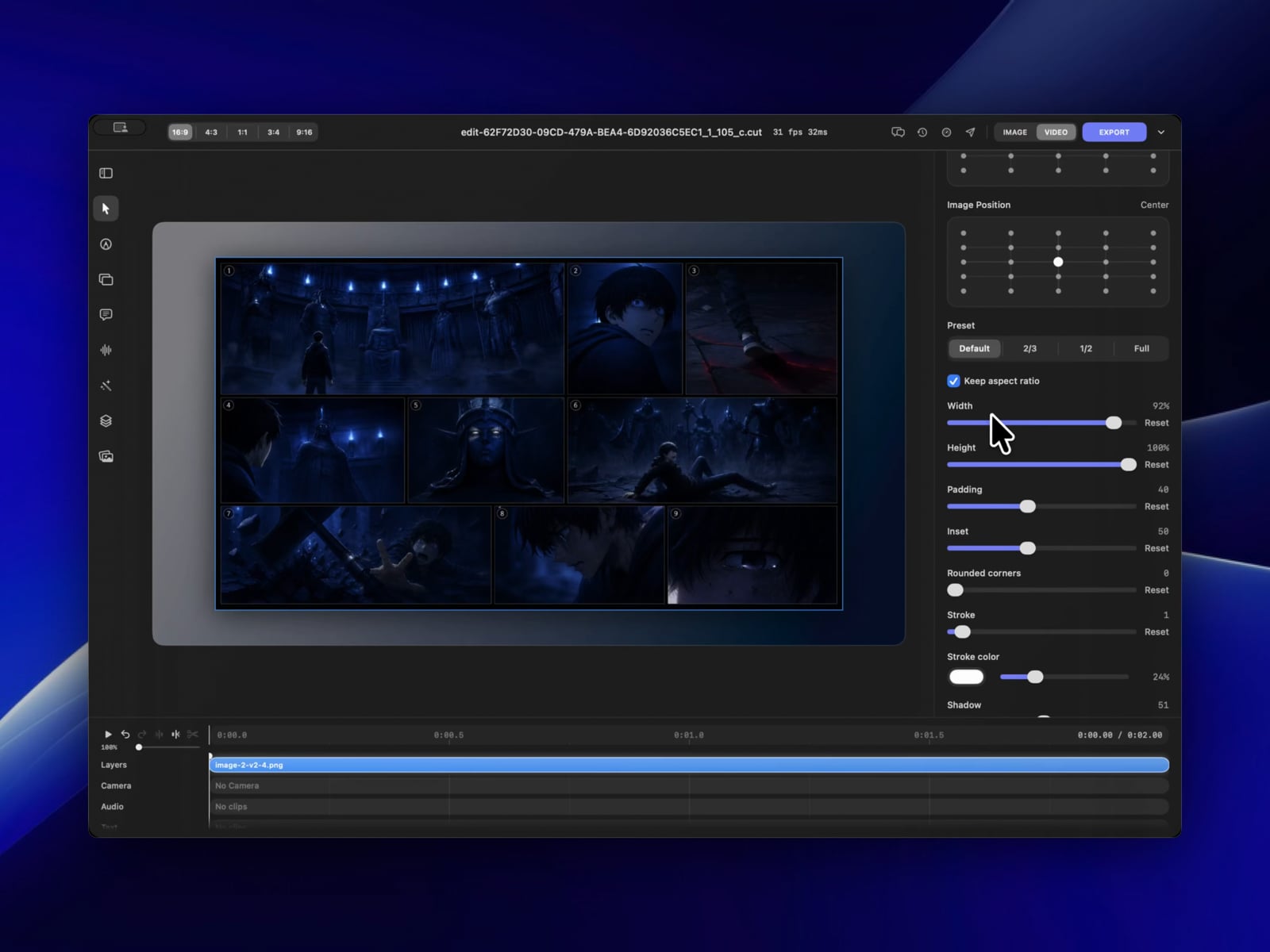
Task: Choose the Default preset
Action: coord(974,348)
